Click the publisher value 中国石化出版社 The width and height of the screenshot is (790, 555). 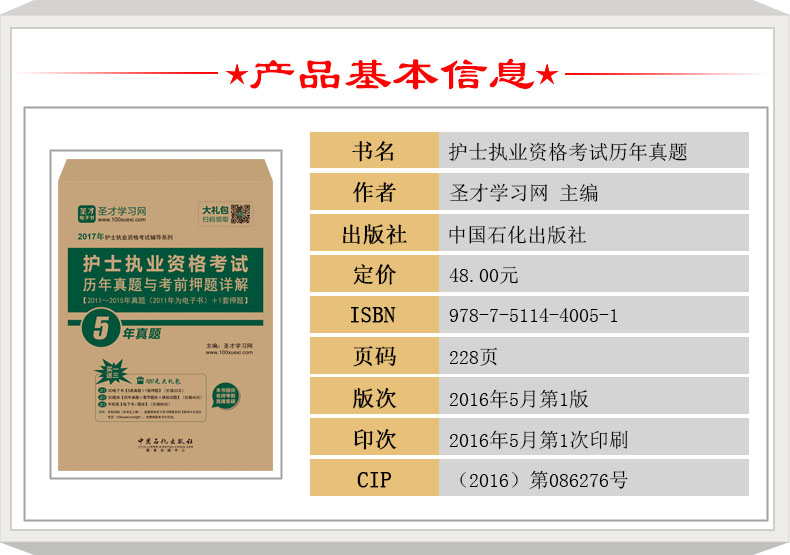tap(517, 235)
